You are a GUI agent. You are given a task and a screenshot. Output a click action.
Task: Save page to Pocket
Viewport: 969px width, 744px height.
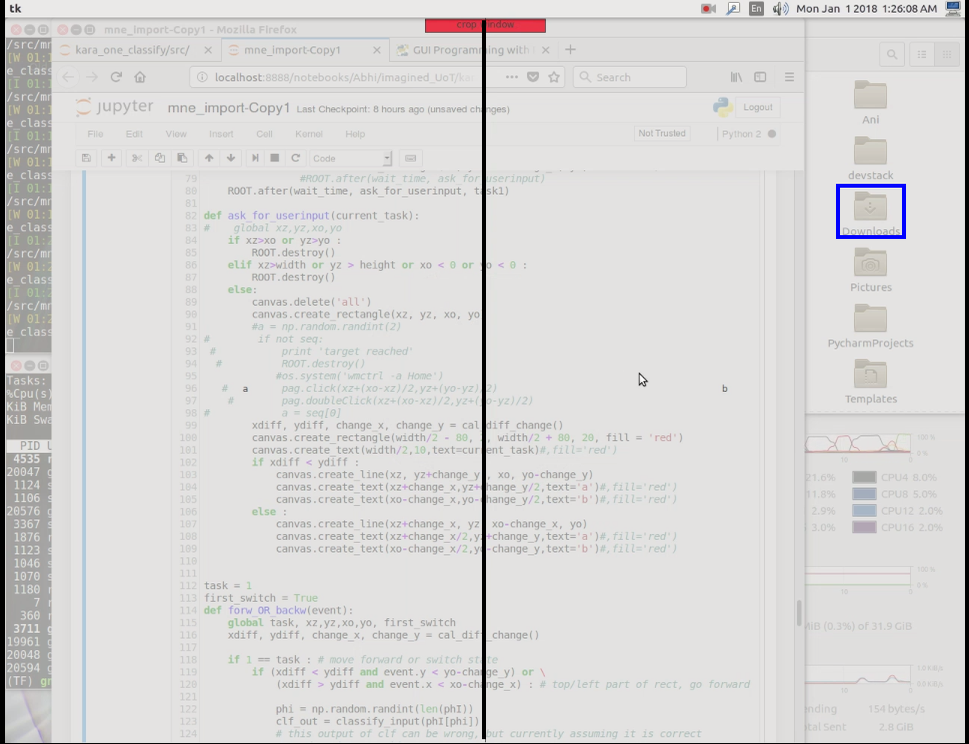coord(533,77)
